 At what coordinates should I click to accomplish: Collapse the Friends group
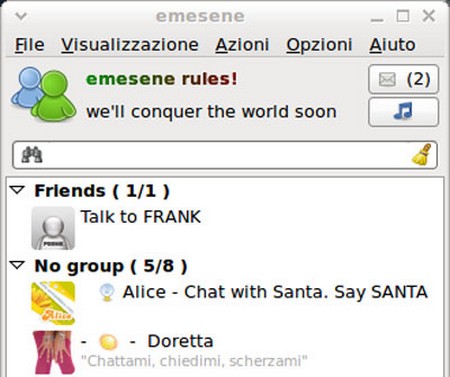[x=17, y=190]
